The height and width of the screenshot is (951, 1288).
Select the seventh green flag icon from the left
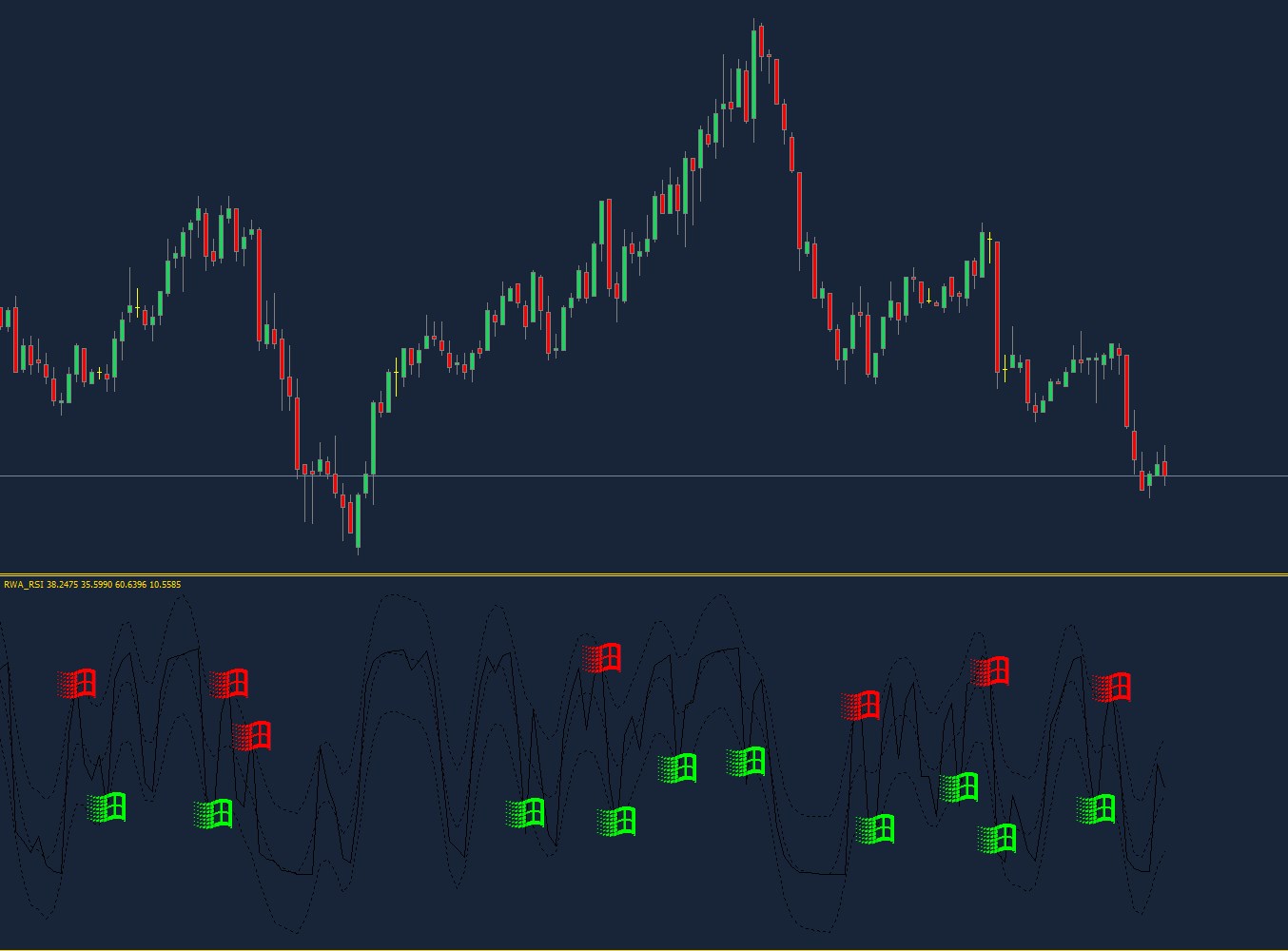(x=875, y=829)
